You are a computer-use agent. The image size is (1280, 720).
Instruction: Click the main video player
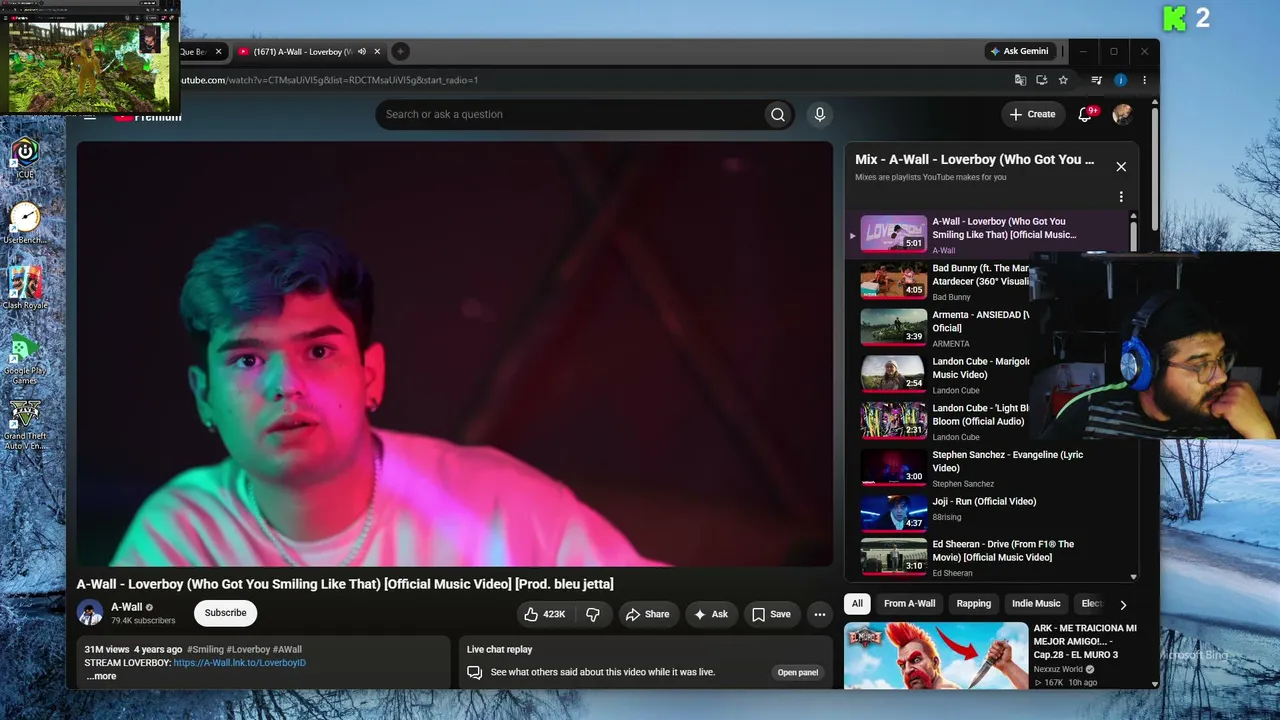[x=455, y=354]
